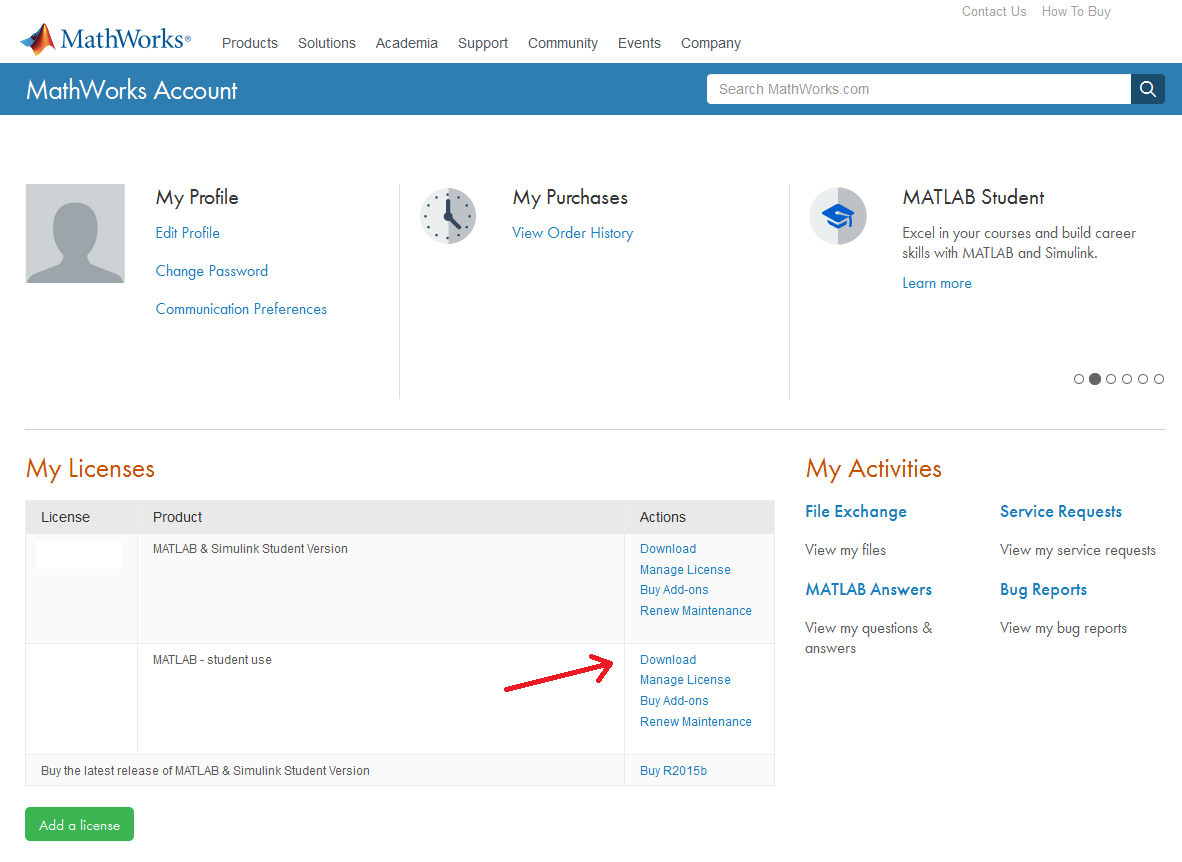Select the first carousel indicator dot

1079,379
